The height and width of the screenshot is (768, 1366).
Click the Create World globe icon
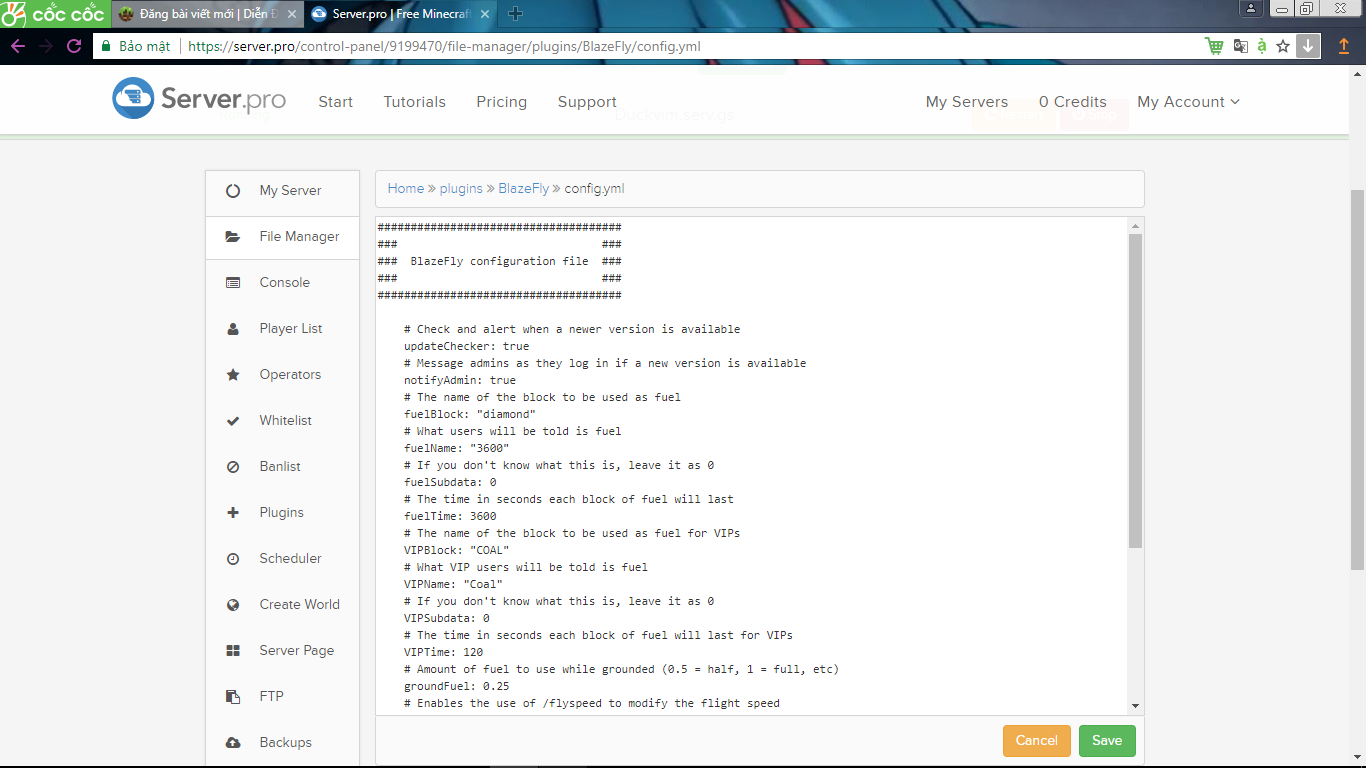pos(233,605)
